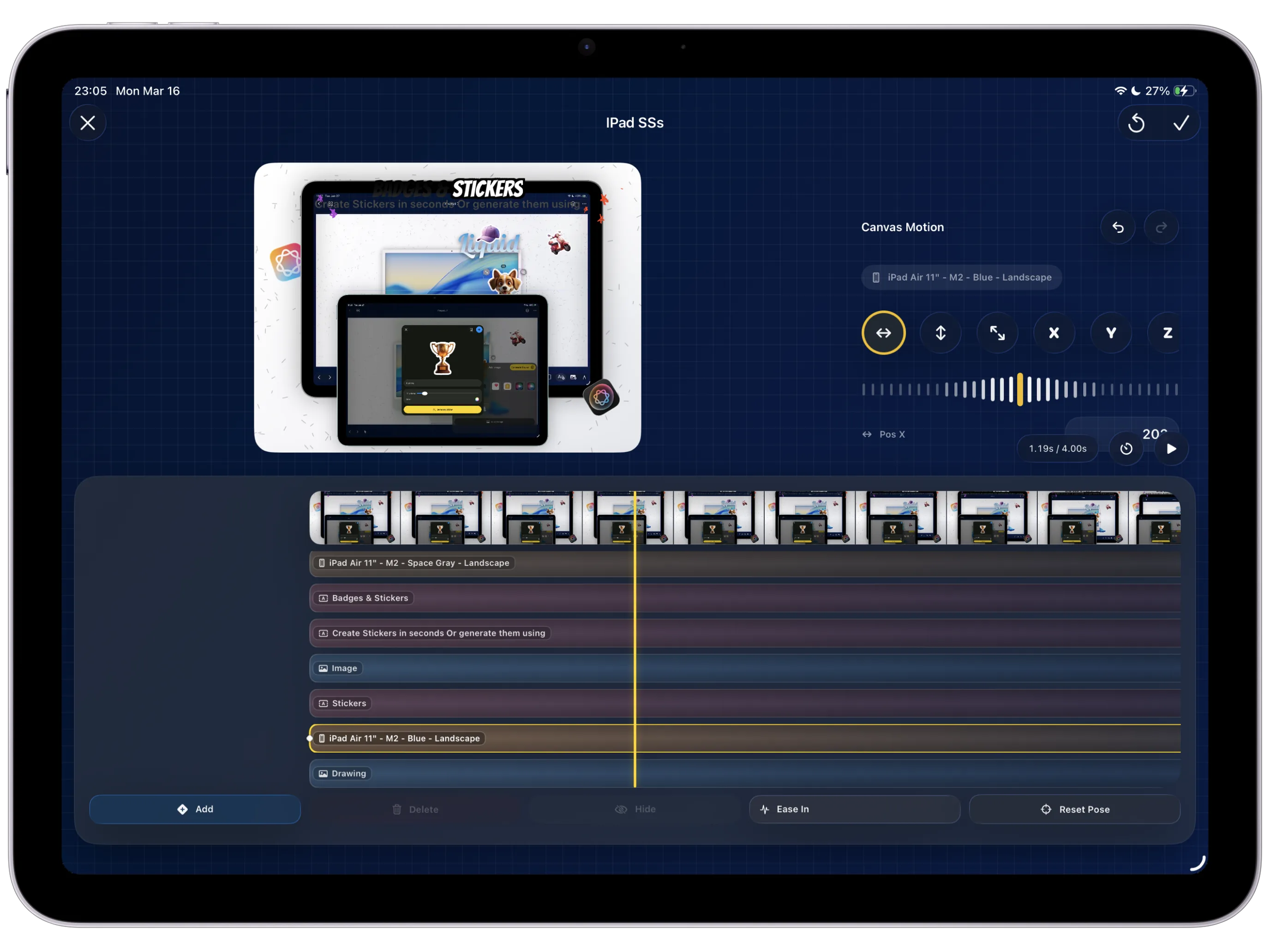1270x952 pixels.
Task: Reset the animation with top-right circular arrow
Action: pyautogui.click(x=1136, y=123)
